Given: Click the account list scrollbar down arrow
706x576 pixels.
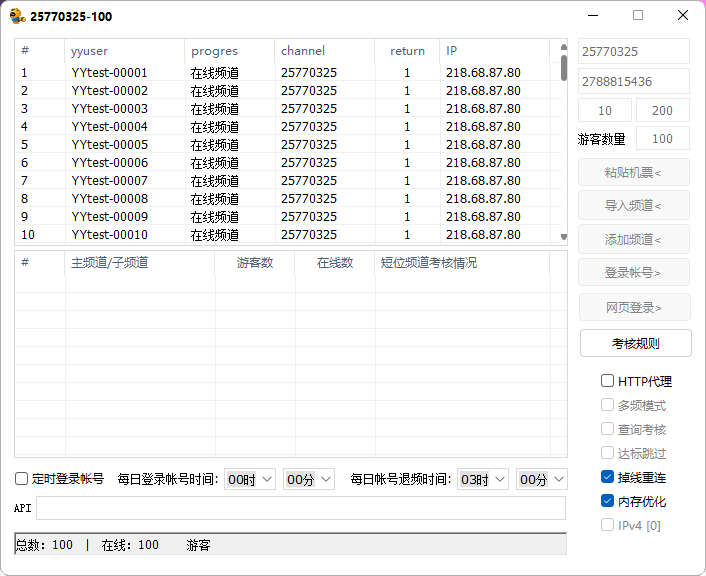Looking at the screenshot, I should tap(563, 237).
